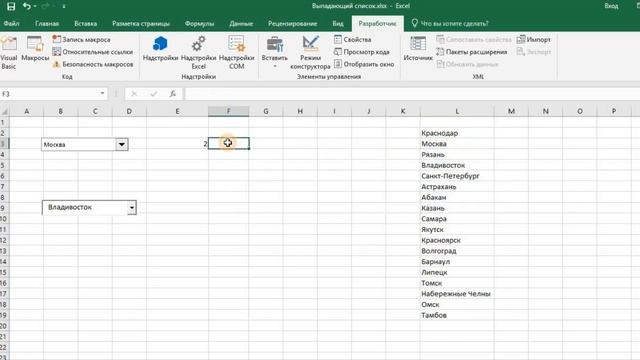640x360 pixels.
Task: Toggle Относительные ссылки
Action: pos(93,52)
